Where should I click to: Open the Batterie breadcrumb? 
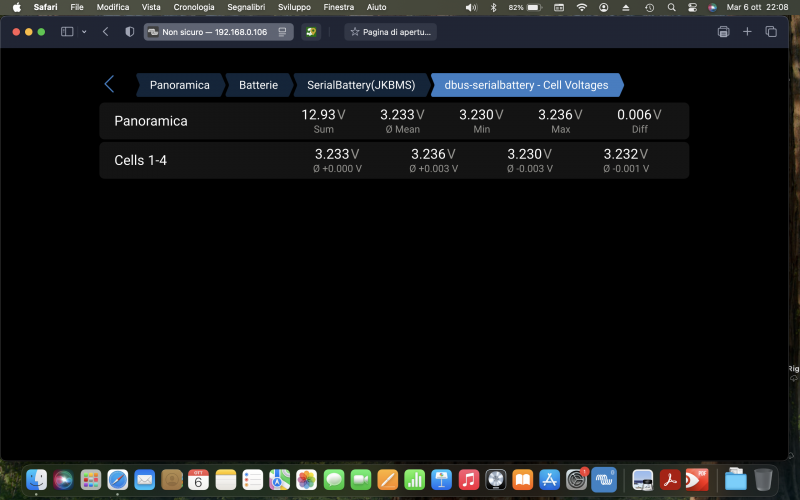click(x=259, y=85)
